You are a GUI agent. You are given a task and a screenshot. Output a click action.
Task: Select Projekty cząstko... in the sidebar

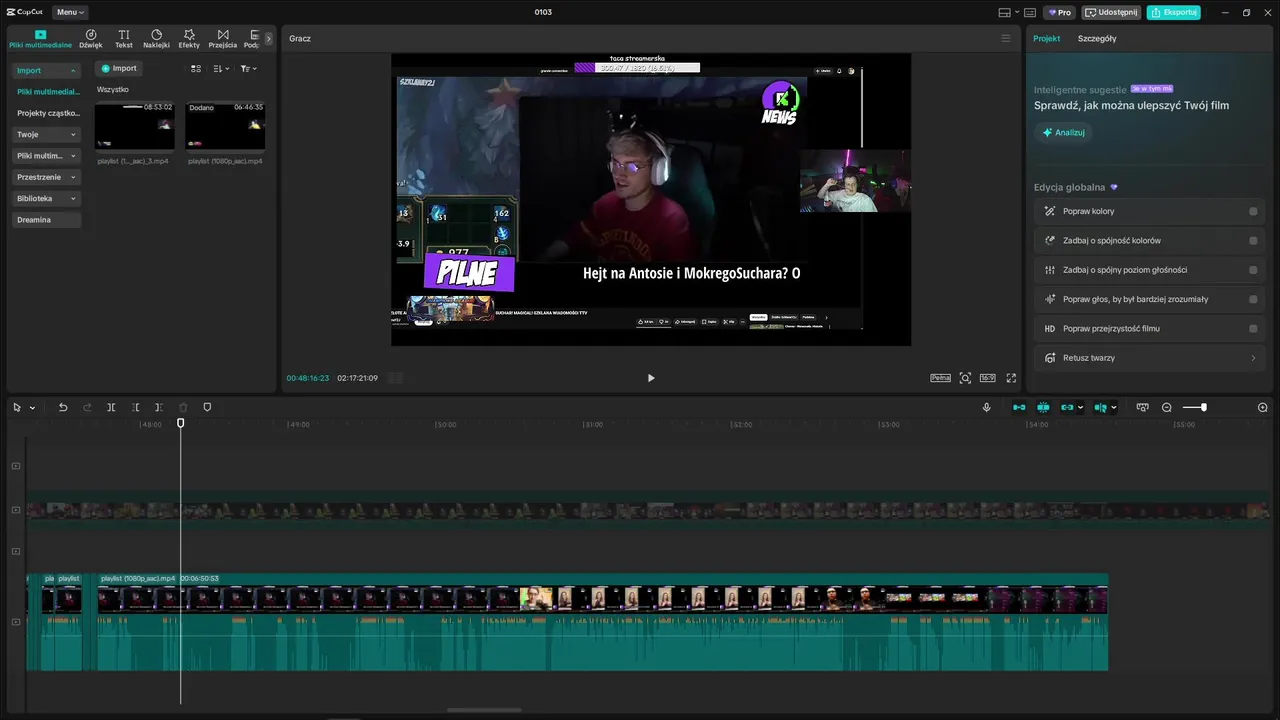[x=47, y=113]
